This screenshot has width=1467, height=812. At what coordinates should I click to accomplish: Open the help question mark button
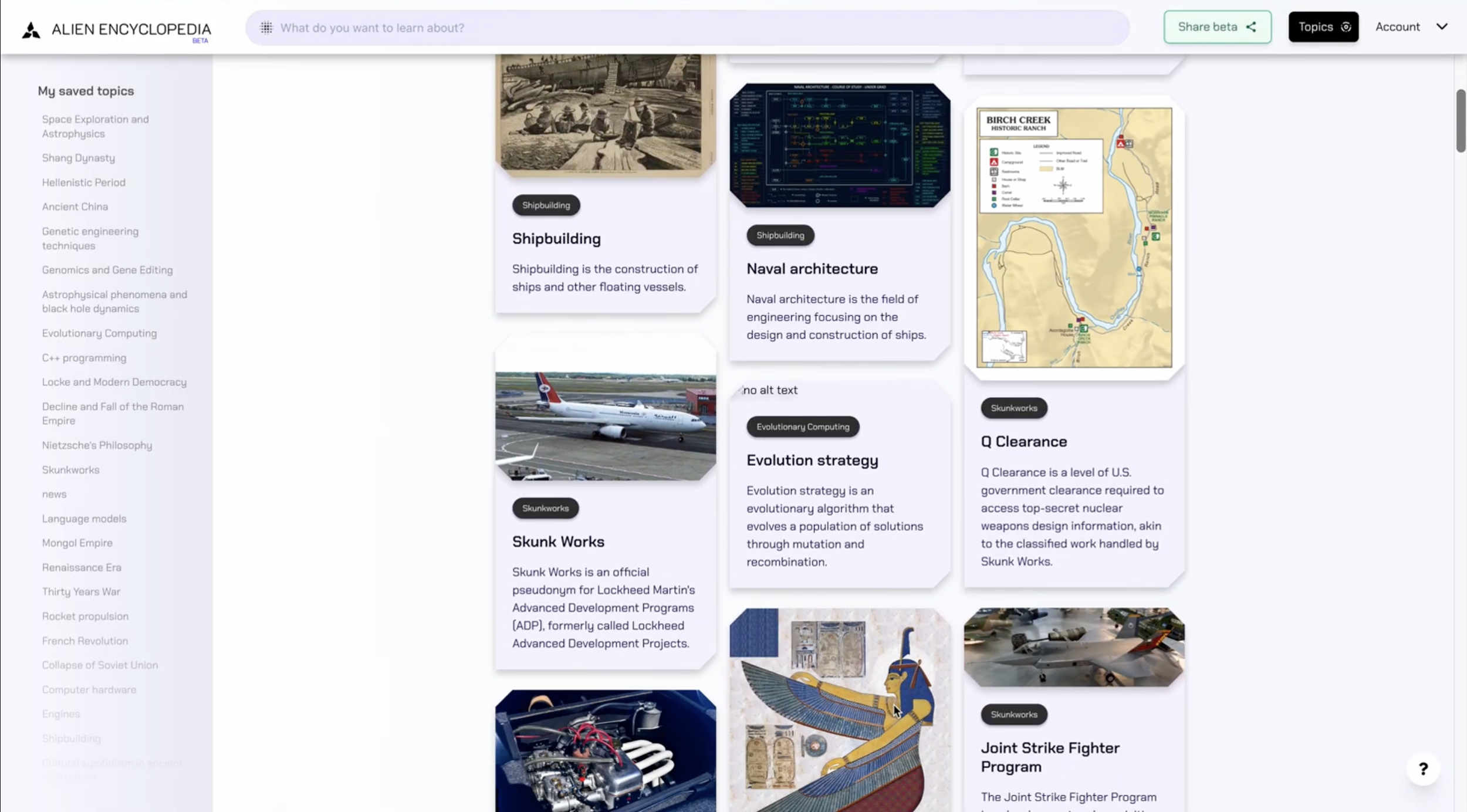click(x=1423, y=769)
